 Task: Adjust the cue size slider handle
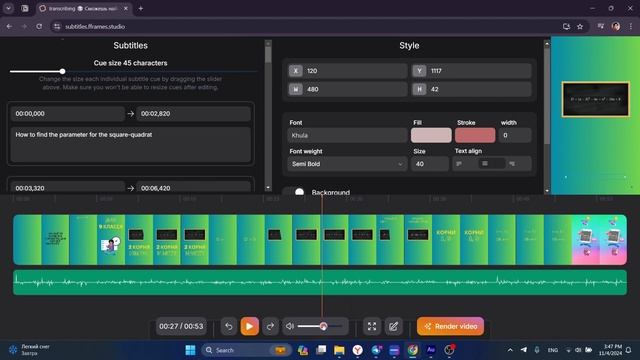pos(62,71)
